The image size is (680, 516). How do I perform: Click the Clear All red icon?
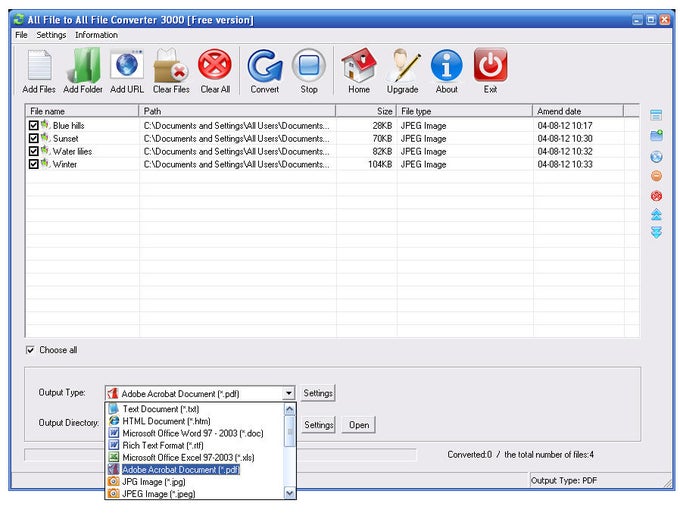pyautogui.click(x=215, y=65)
